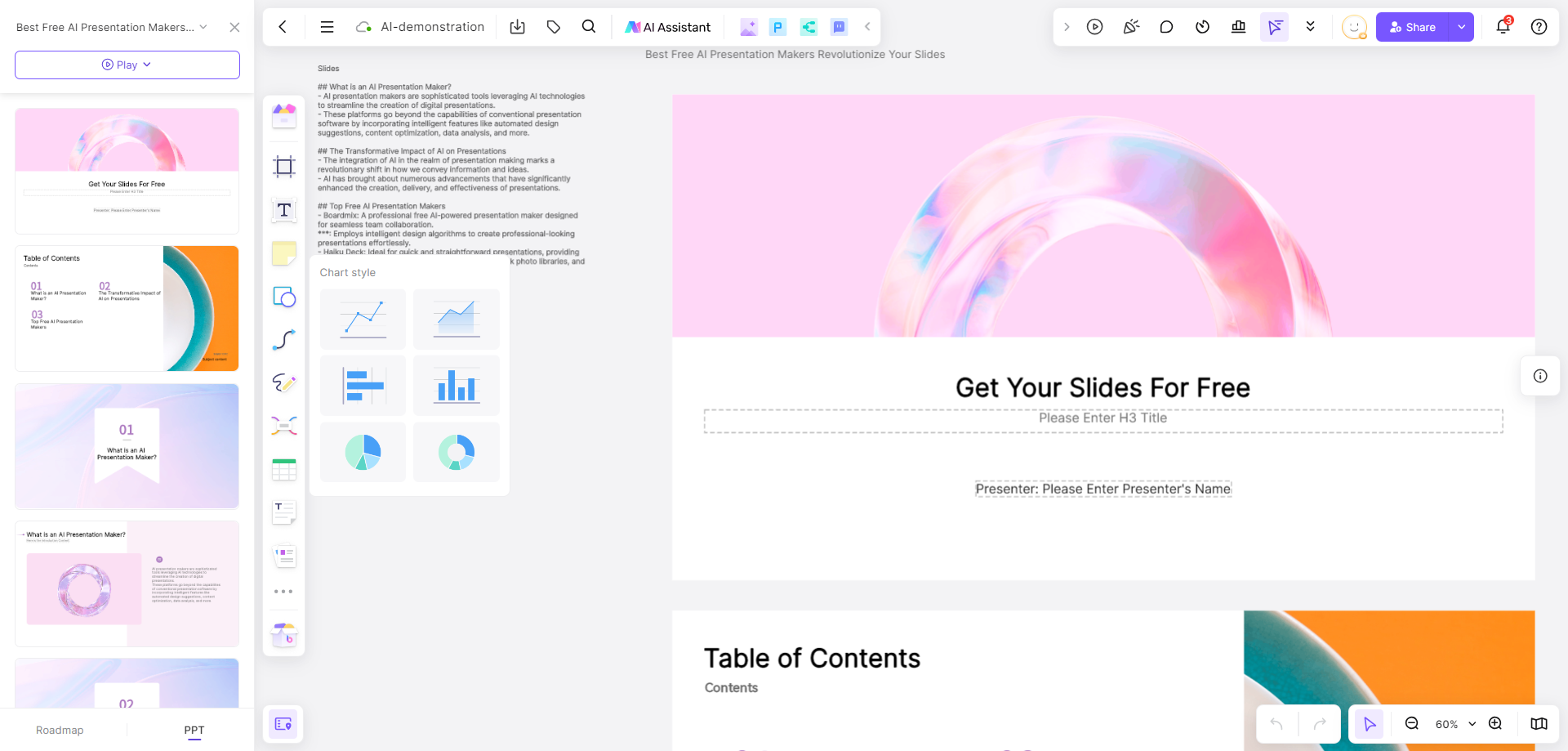Select the Shapes tool
1568x751 pixels.
pos(284,297)
